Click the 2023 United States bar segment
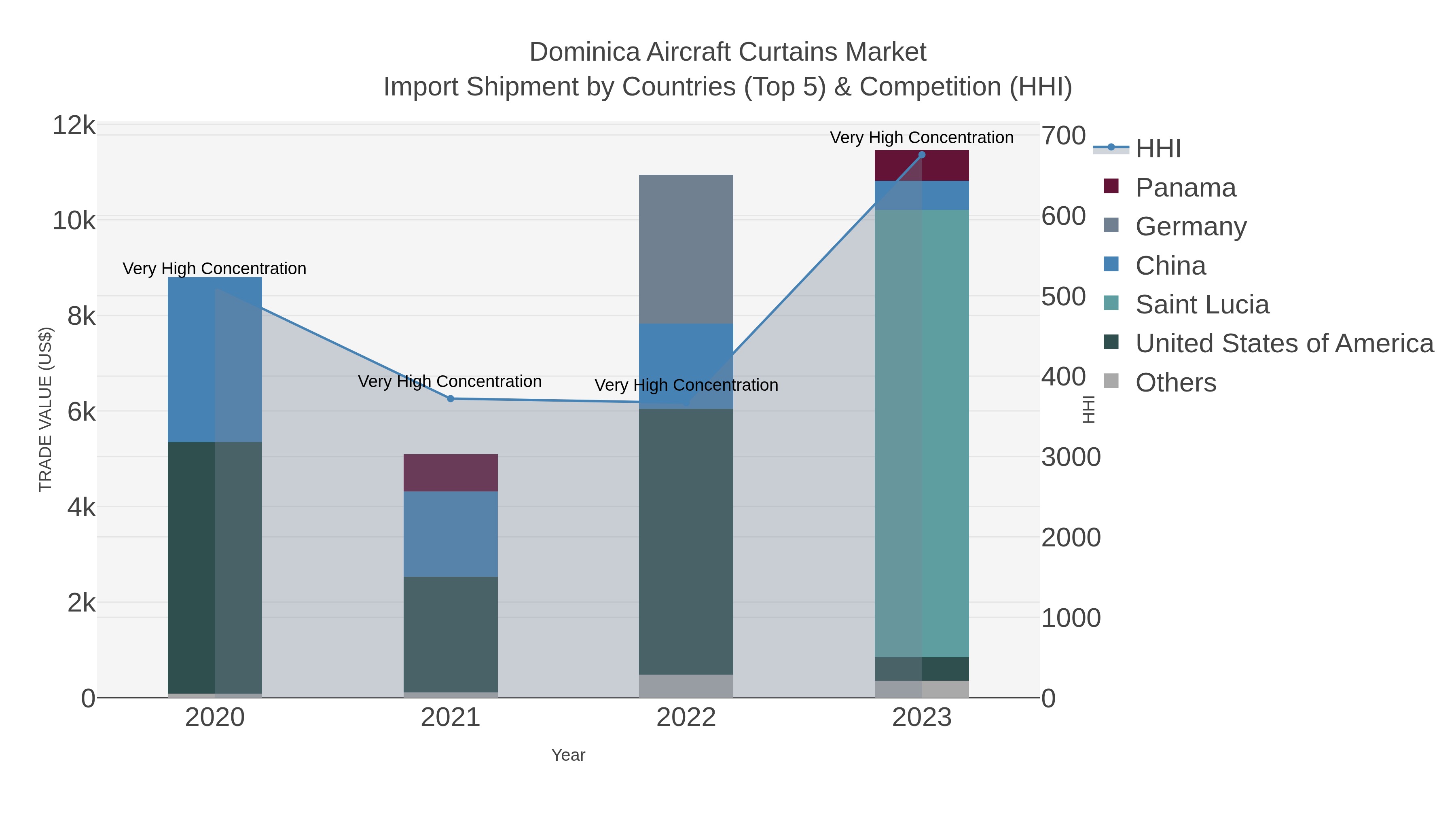Image resolution: width=1456 pixels, height=819 pixels. pyautogui.click(x=922, y=669)
